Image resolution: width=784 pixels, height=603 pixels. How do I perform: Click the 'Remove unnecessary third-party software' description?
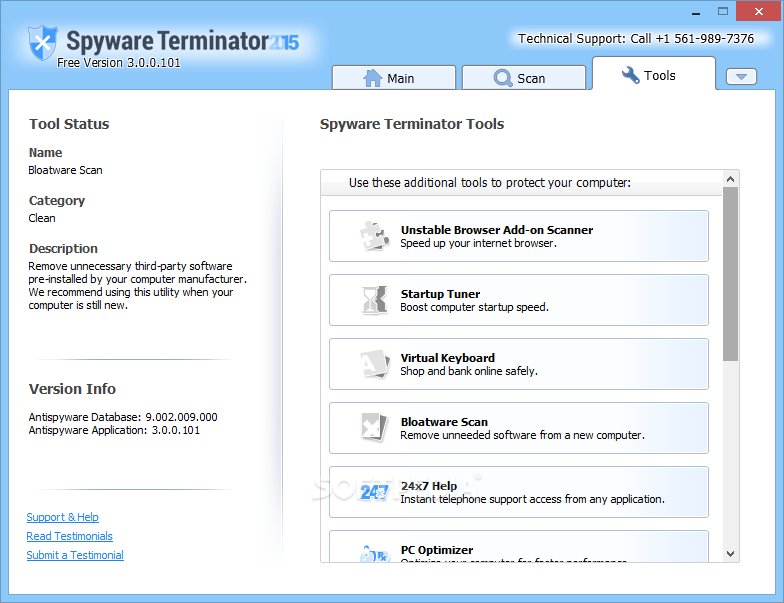[x=138, y=286]
